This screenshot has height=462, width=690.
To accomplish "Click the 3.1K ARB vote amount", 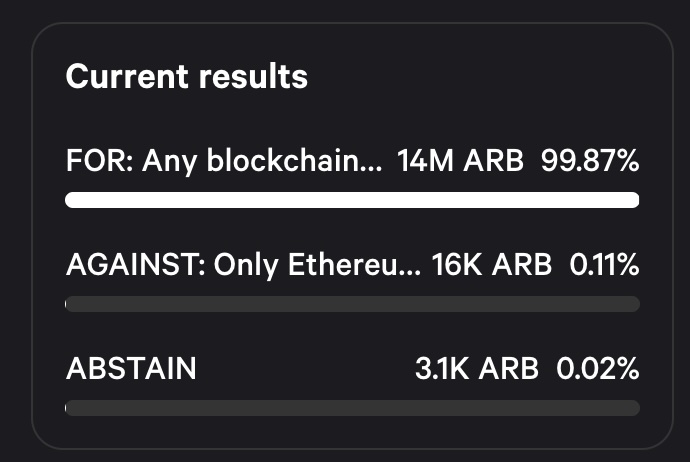I will (477, 369).
